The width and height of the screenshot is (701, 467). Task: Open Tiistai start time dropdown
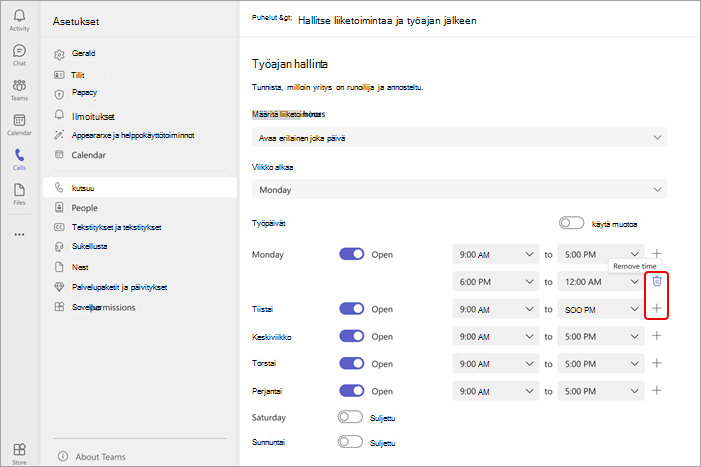pyautogui.click(x=496, y=309)
